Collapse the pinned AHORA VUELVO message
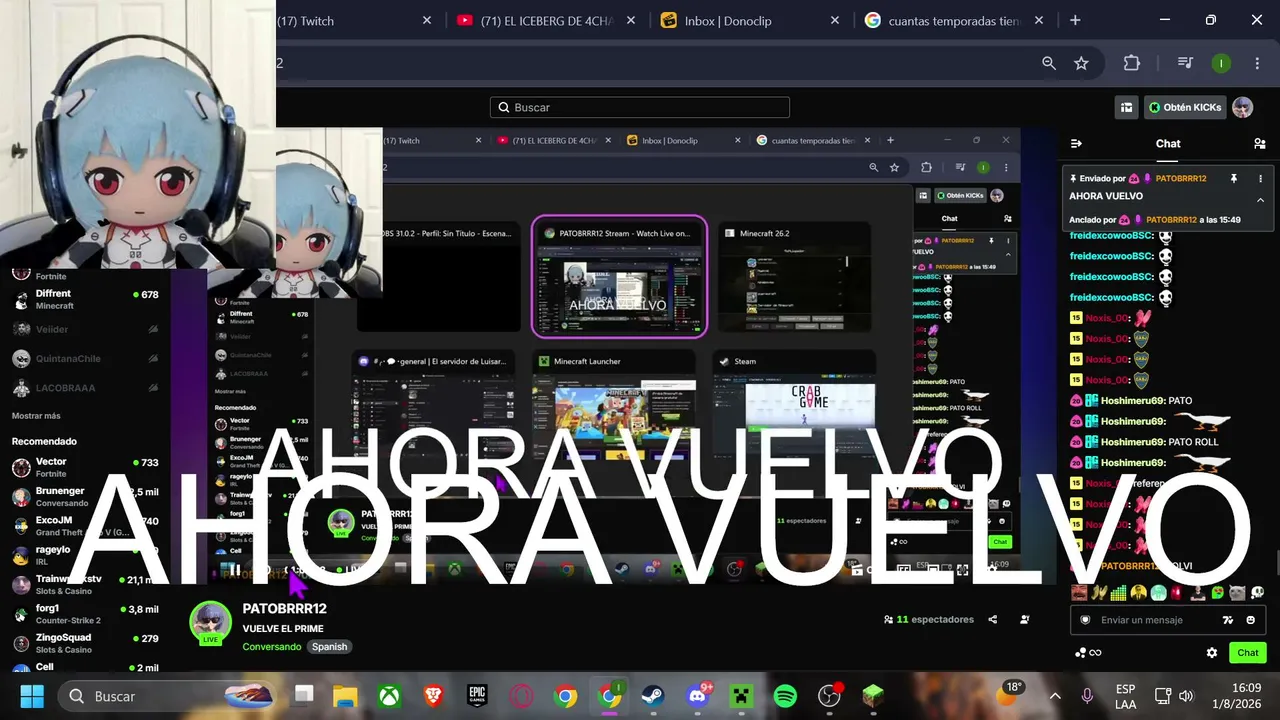Viewport: 1280px width, 720px height. [x=1260, y=199]
